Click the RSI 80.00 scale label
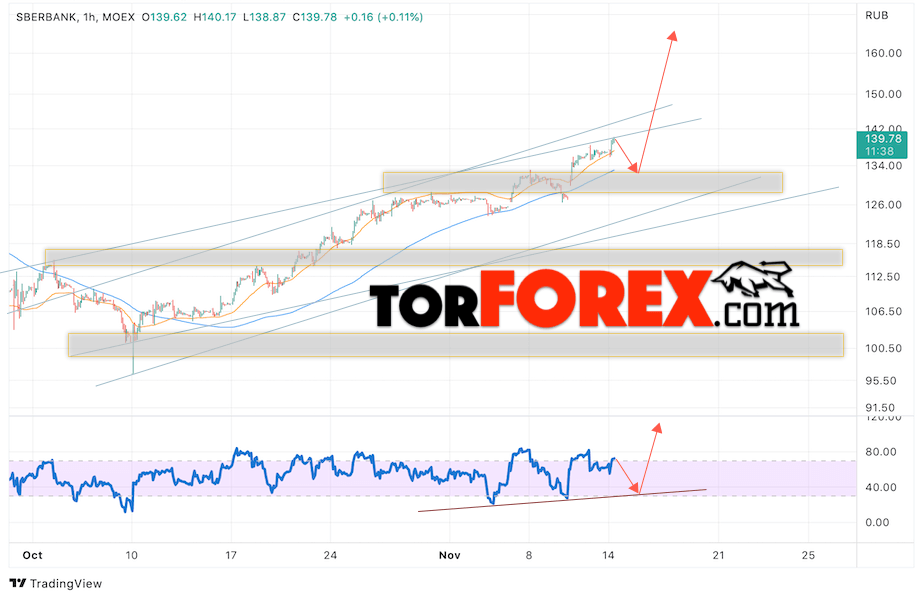Viewport: 923px width, 599px height. (x=881, y=452)
